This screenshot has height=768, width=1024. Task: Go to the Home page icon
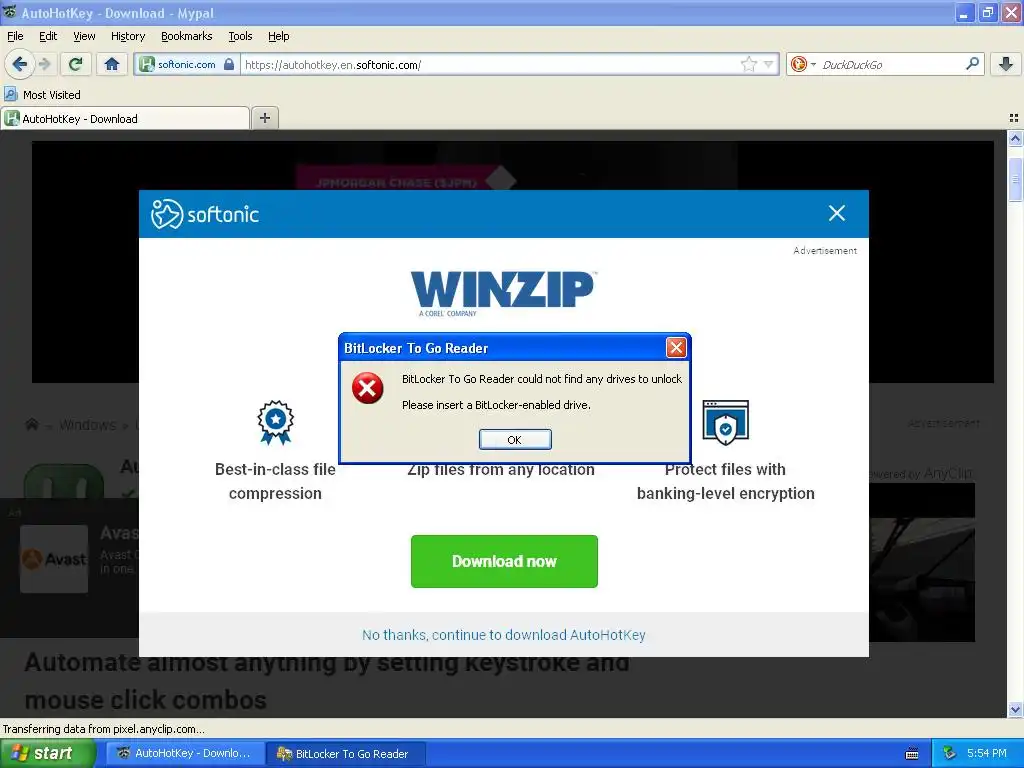point(112,64)
